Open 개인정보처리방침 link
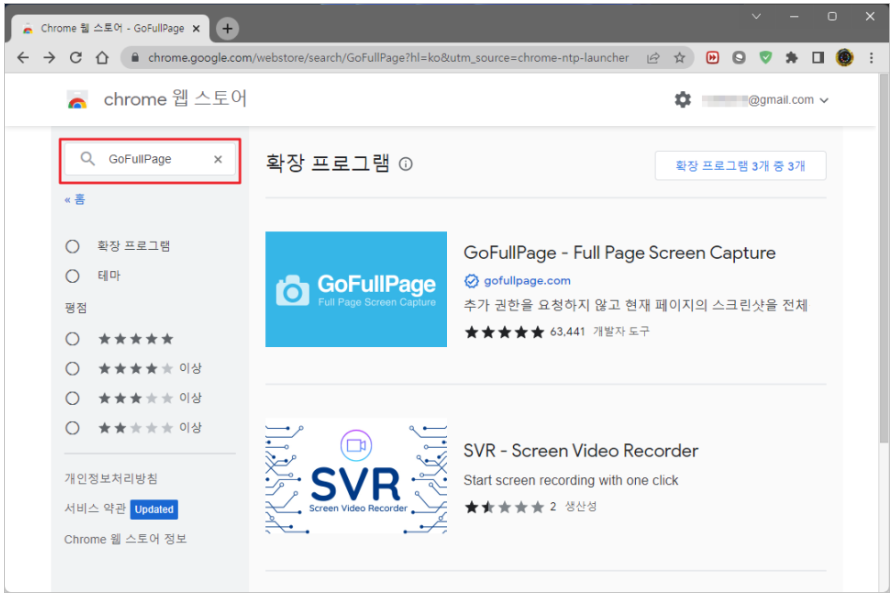This screenshot has width=894, height=597. click(111, 479)
